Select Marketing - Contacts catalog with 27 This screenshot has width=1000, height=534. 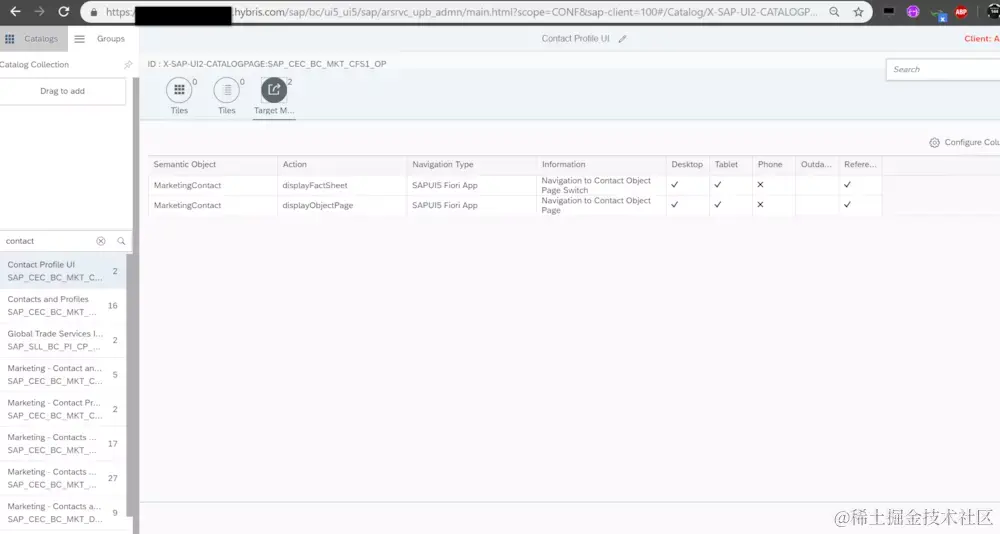click(x=62, y=478)
